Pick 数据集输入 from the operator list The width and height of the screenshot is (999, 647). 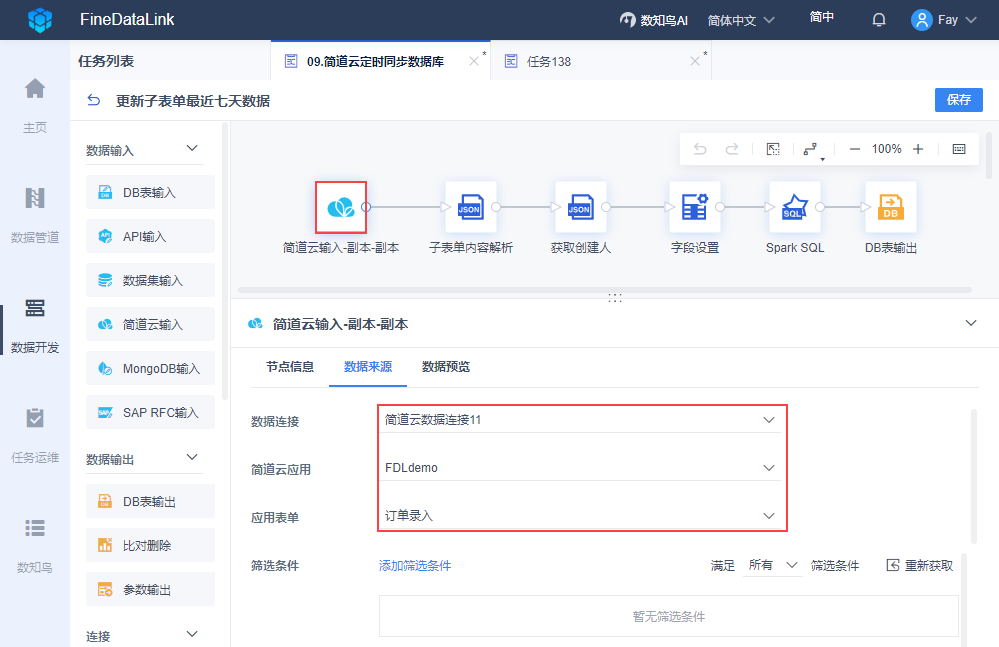click(x=150, y=280)
